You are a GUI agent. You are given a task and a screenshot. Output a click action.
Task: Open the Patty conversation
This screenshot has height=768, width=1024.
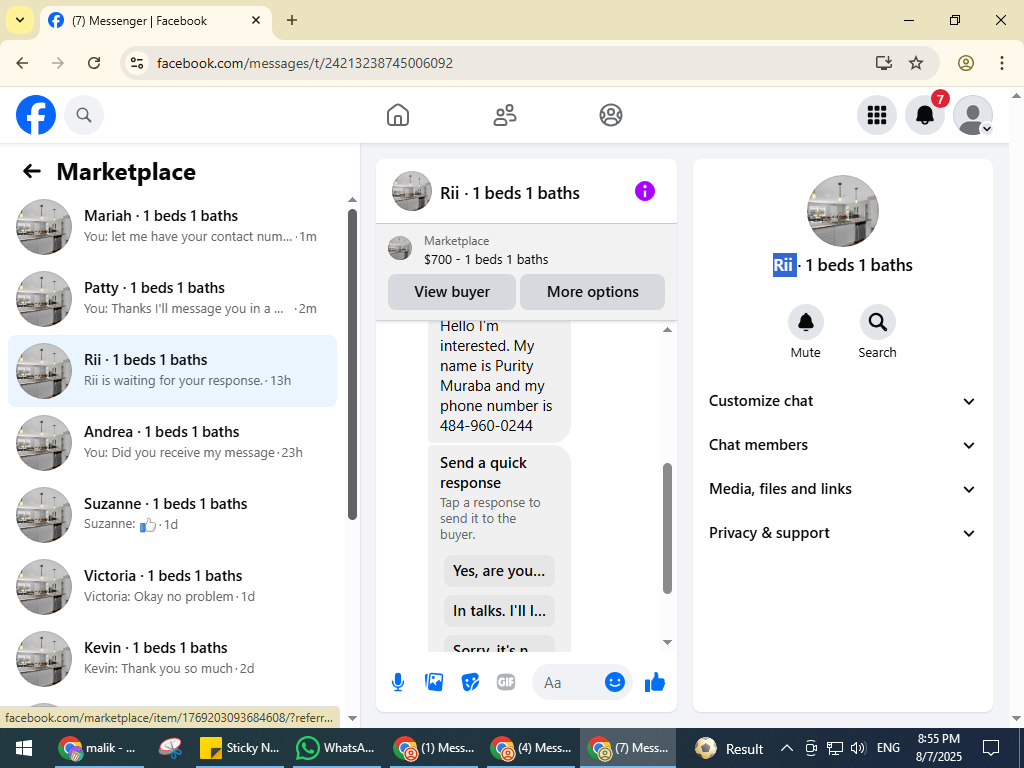[172, 299]
